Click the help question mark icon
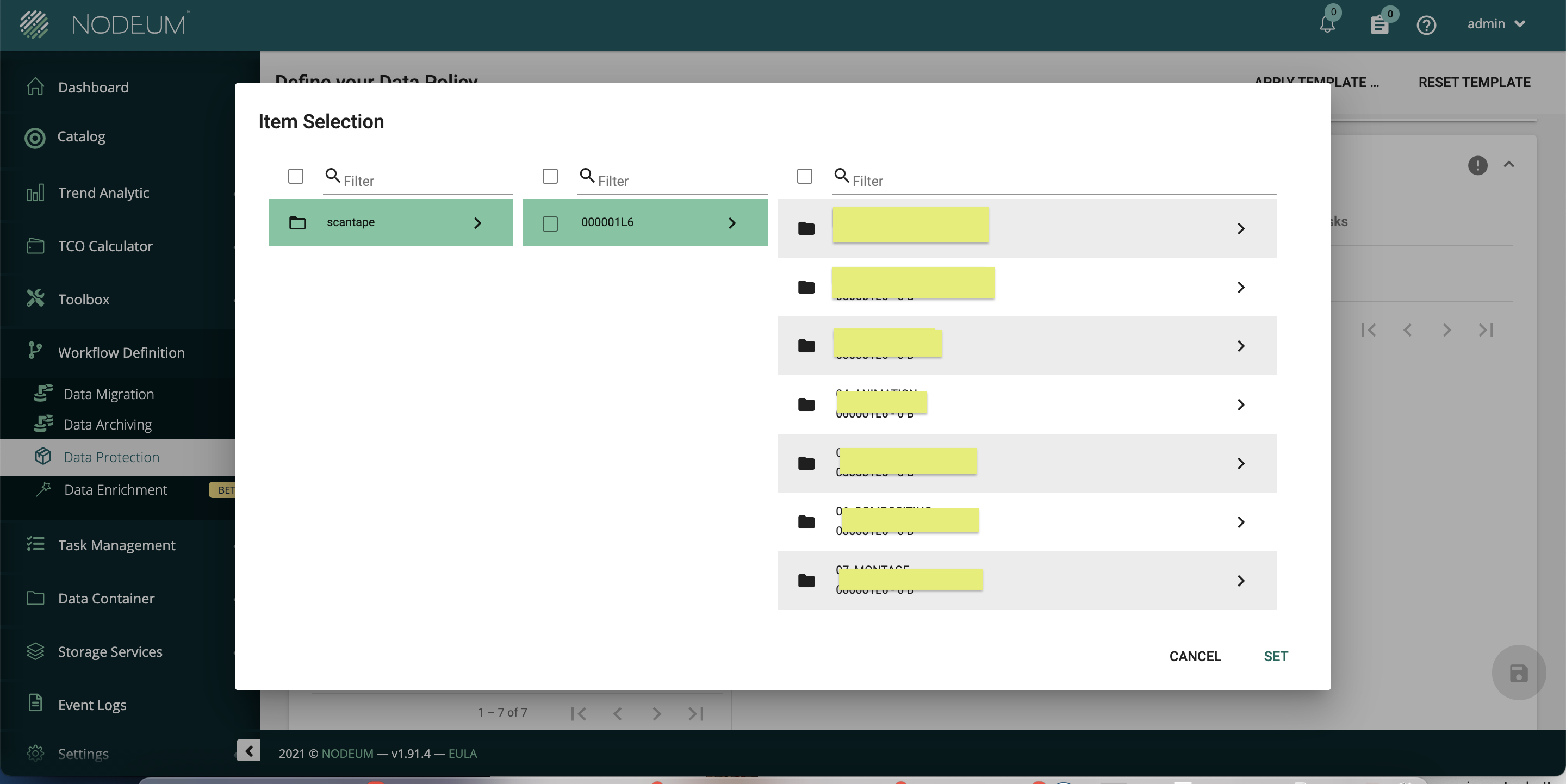The width and height of the screenshot is (1566, 784). point(1426,25)
